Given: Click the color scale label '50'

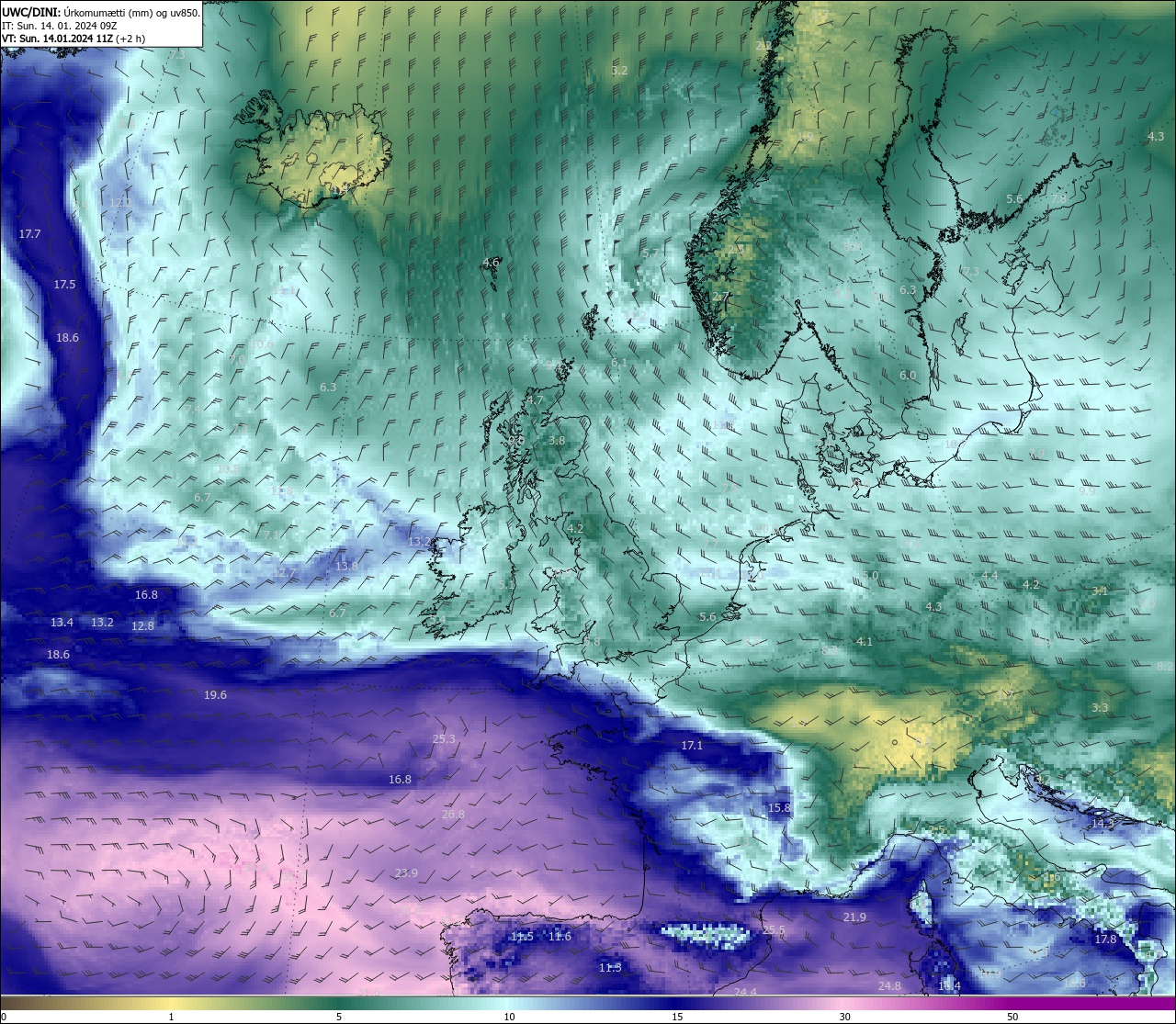Looking at the screenshot, I should pos(1012,1017).
